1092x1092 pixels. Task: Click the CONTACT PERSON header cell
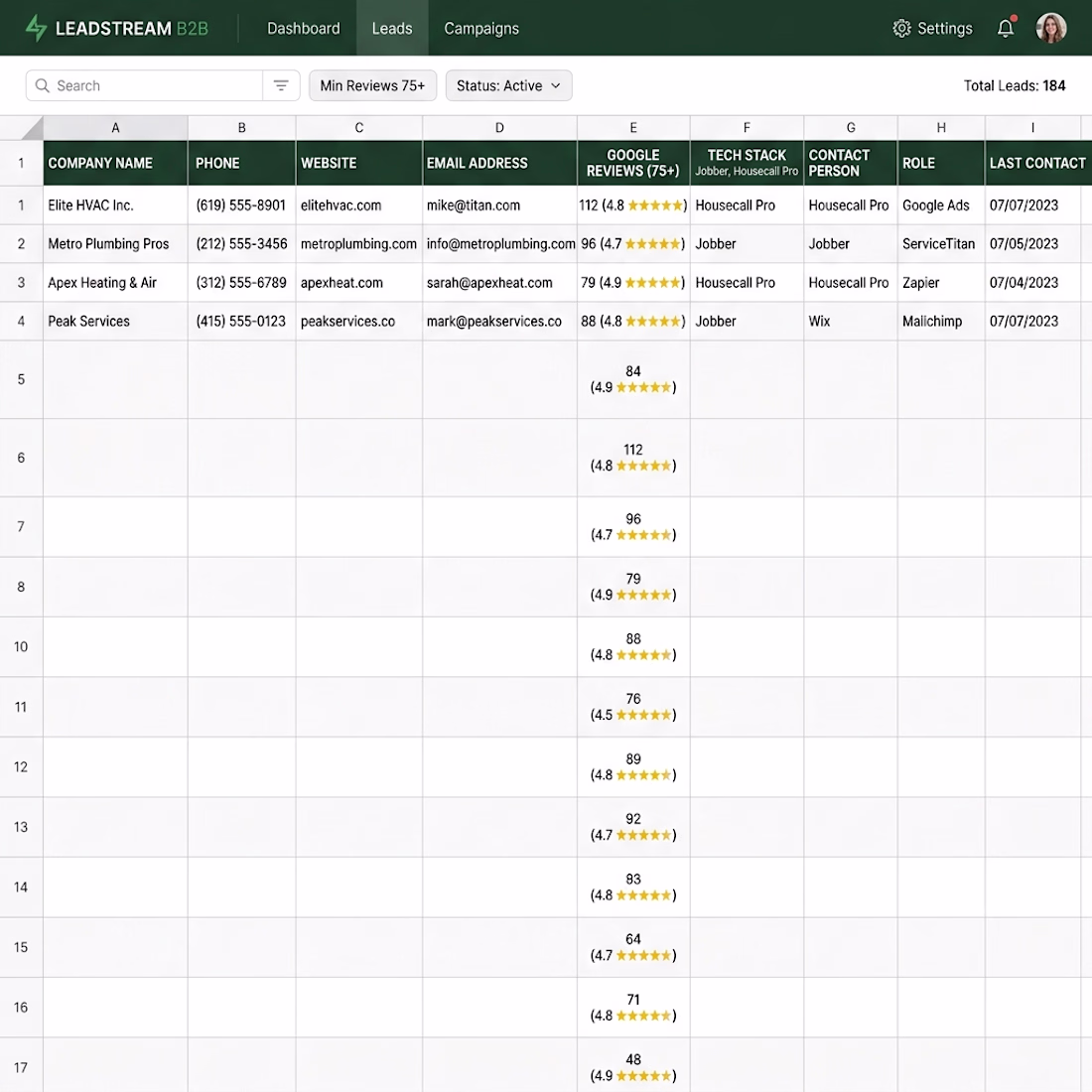[x=851, y=163]
